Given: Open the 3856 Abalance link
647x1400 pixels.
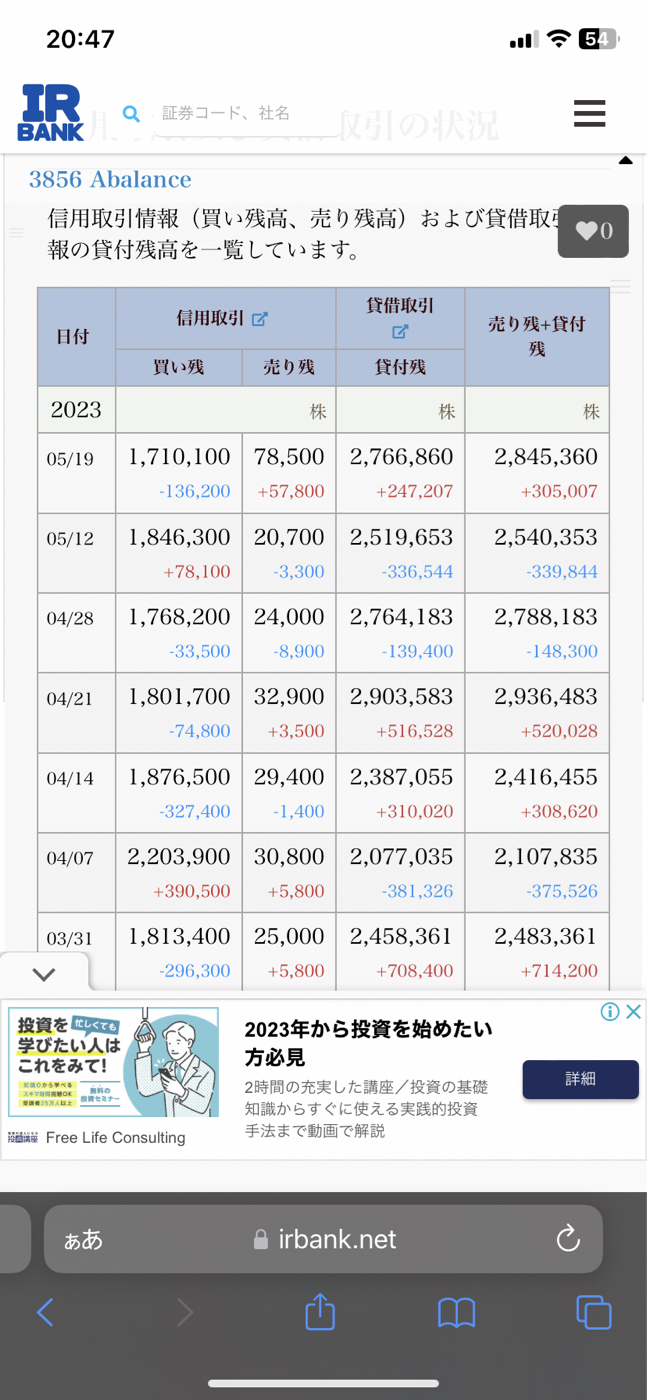Looking at the screenshot, I should click(110, 180).
